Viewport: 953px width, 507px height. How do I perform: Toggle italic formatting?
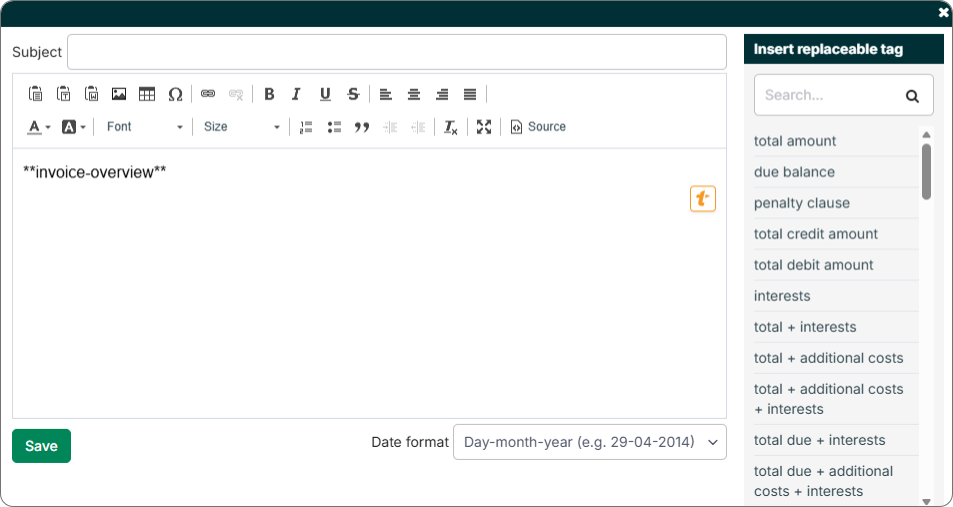296,94
